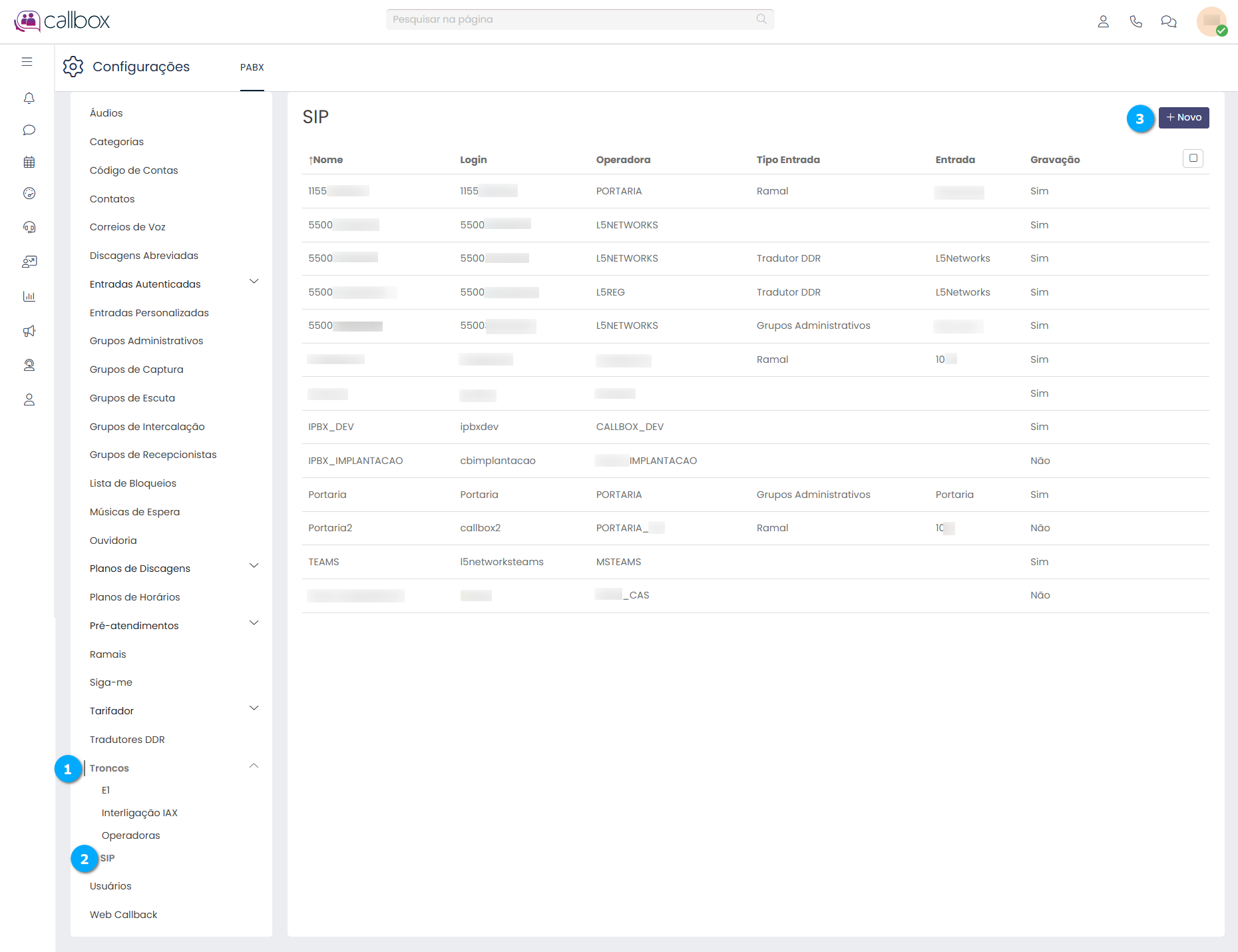Open the calendar icon in sidebar
This screenshot has height=952, width=1238.
coord(29,162)
